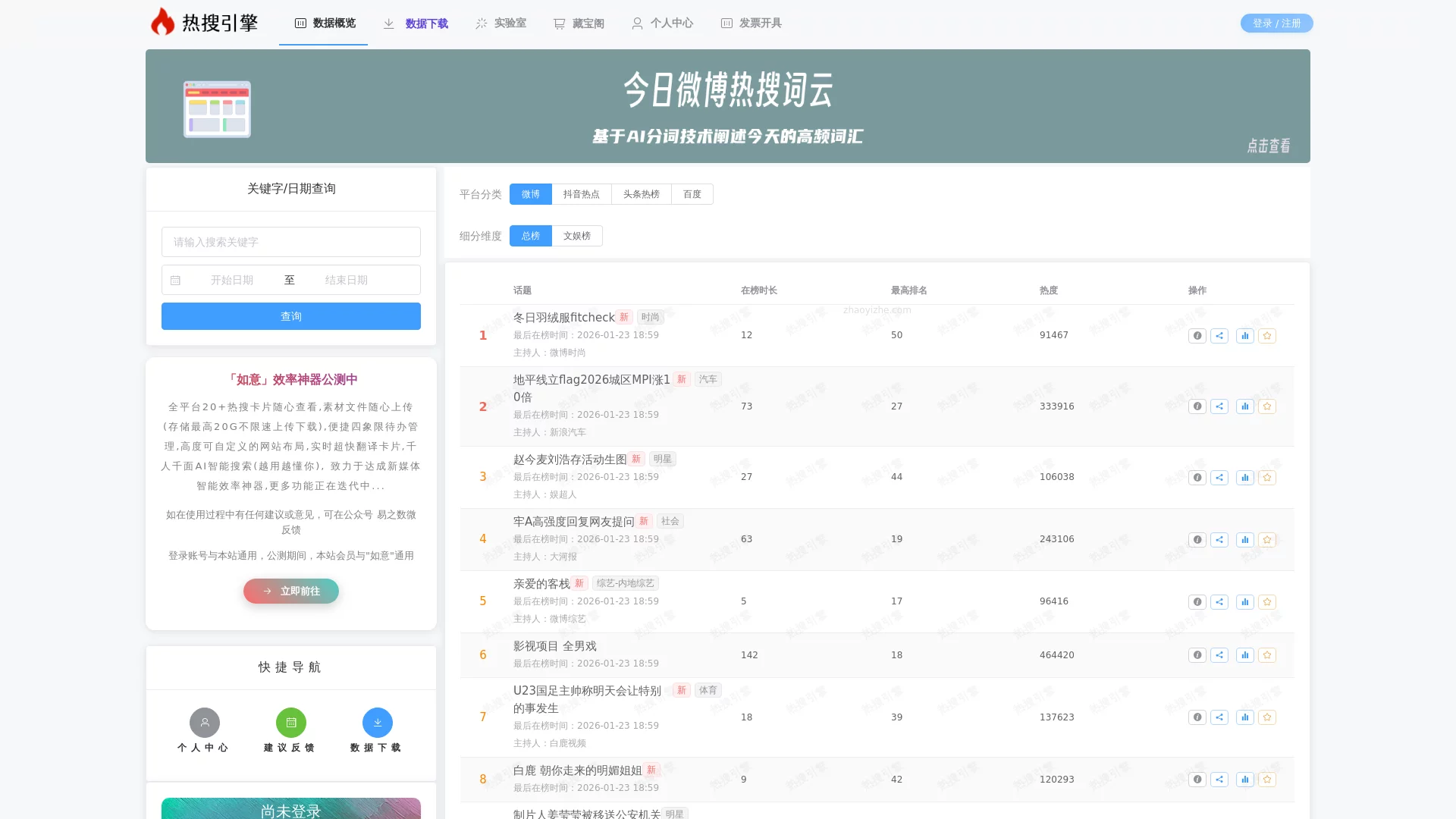Select the 抖音热点 platform filter
1456x819 pixels.
[581, 194]
